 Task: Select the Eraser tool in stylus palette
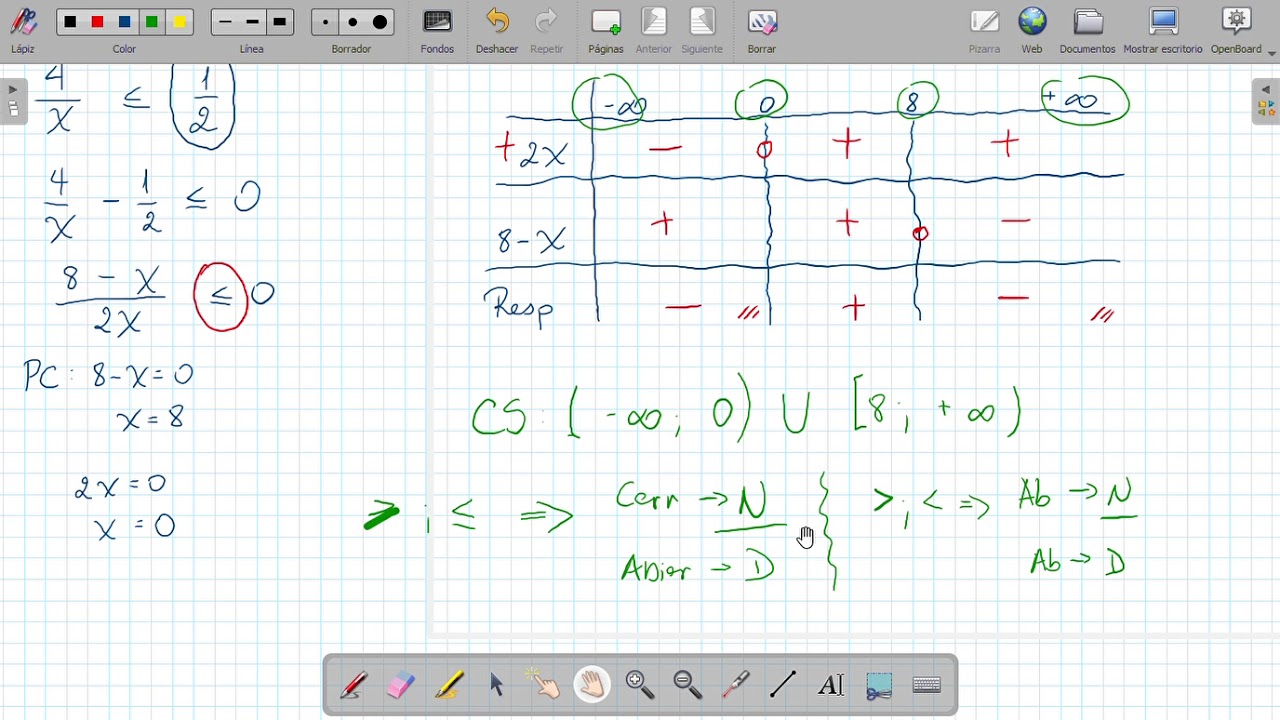[x=400, y=685]
